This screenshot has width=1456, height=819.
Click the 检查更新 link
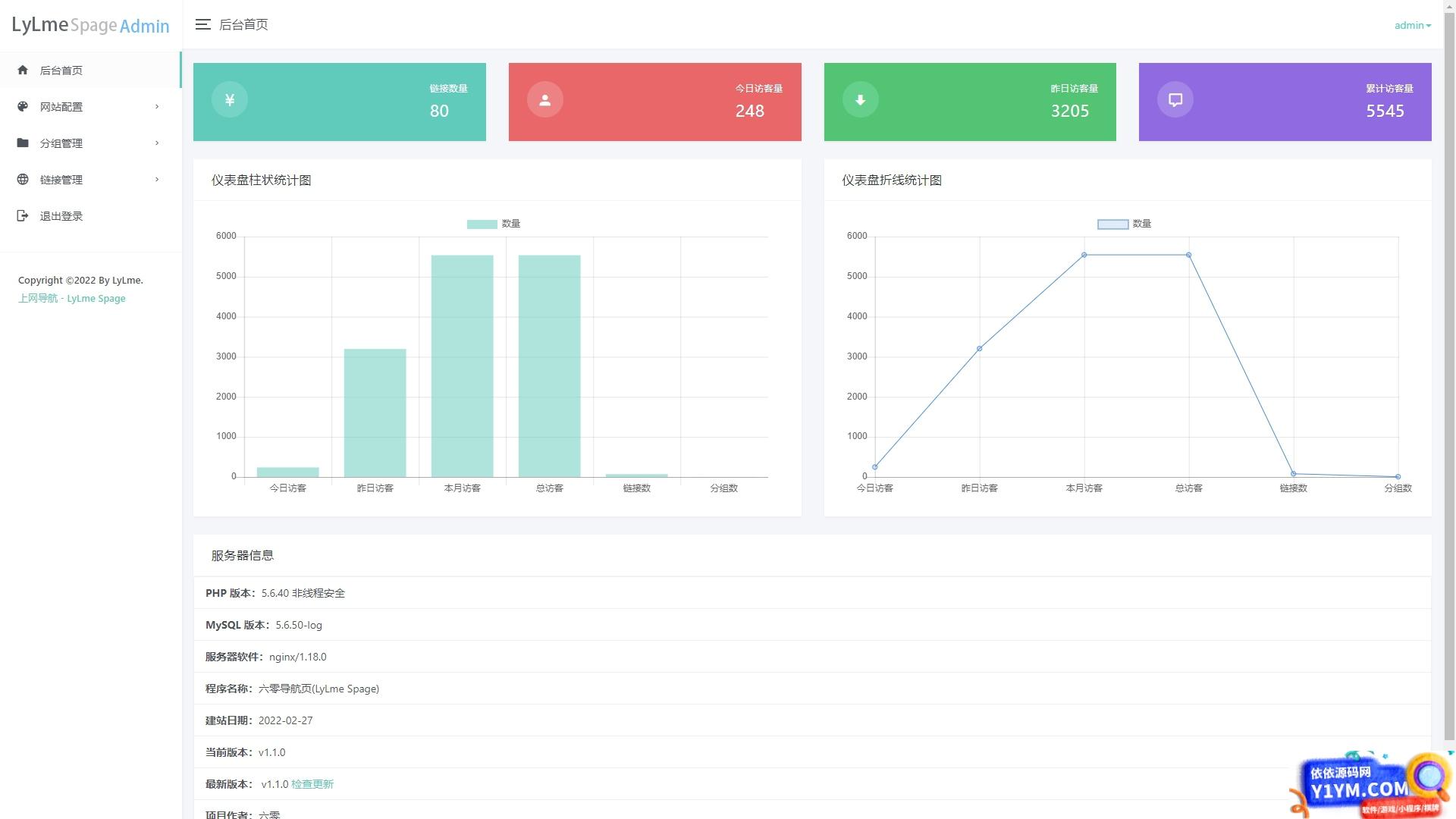tap(312, 784)
